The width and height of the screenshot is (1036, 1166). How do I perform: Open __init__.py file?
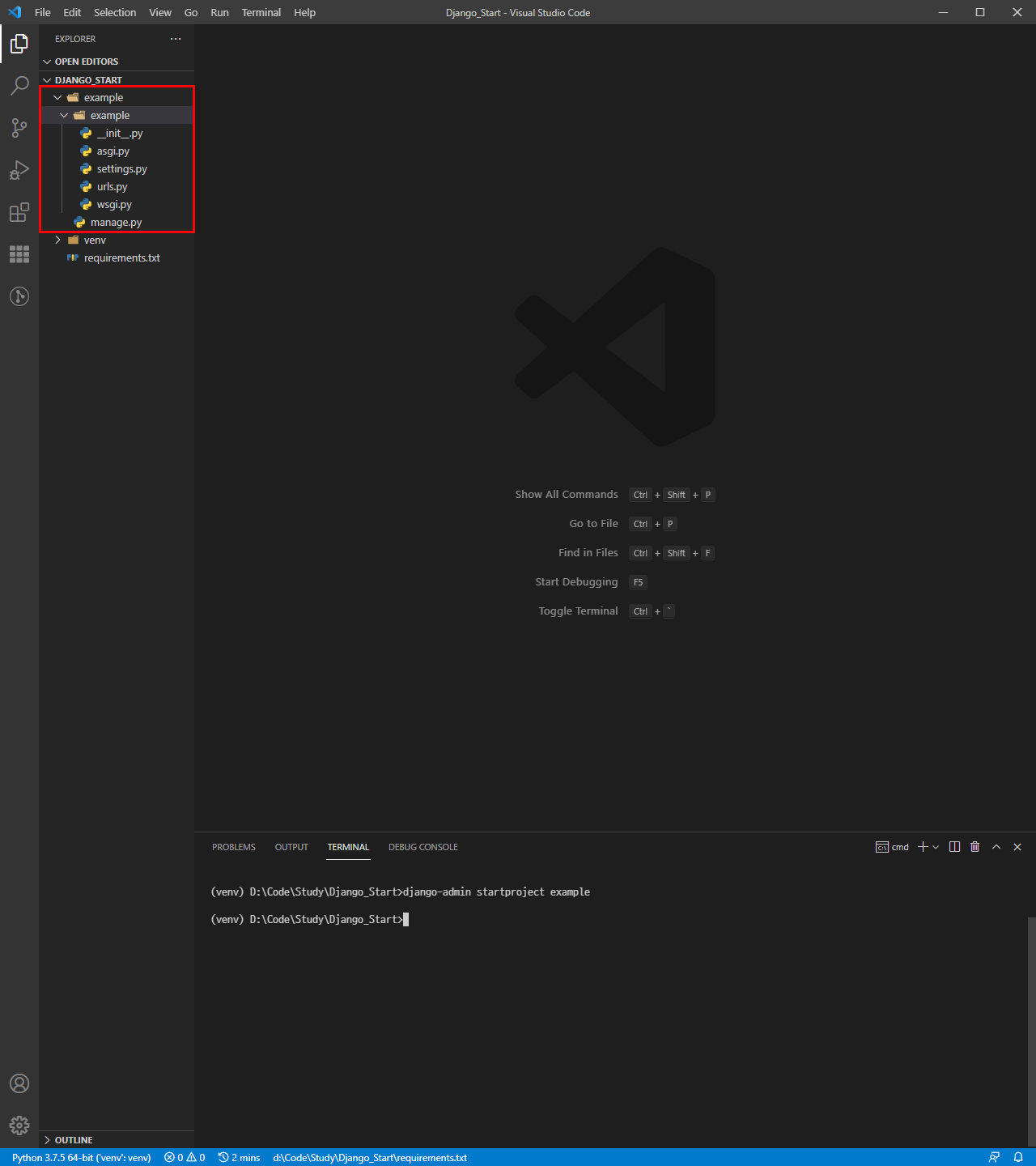click(x=117, y=134)
